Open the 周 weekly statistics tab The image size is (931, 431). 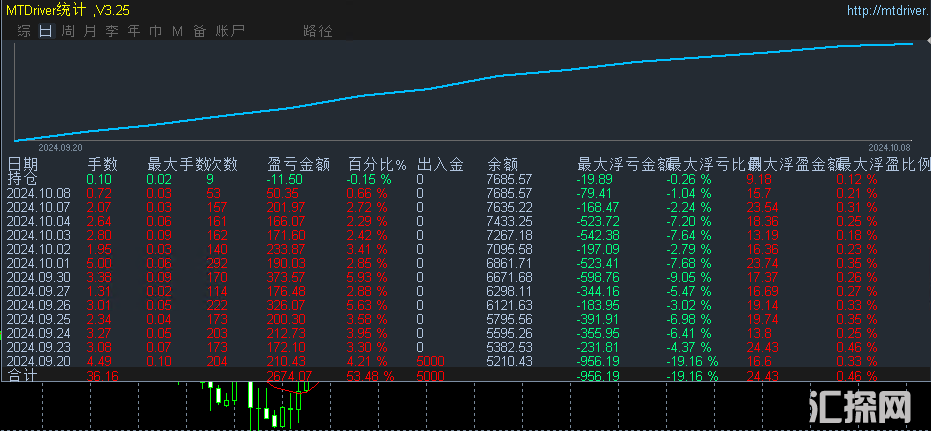coord(68,31)
